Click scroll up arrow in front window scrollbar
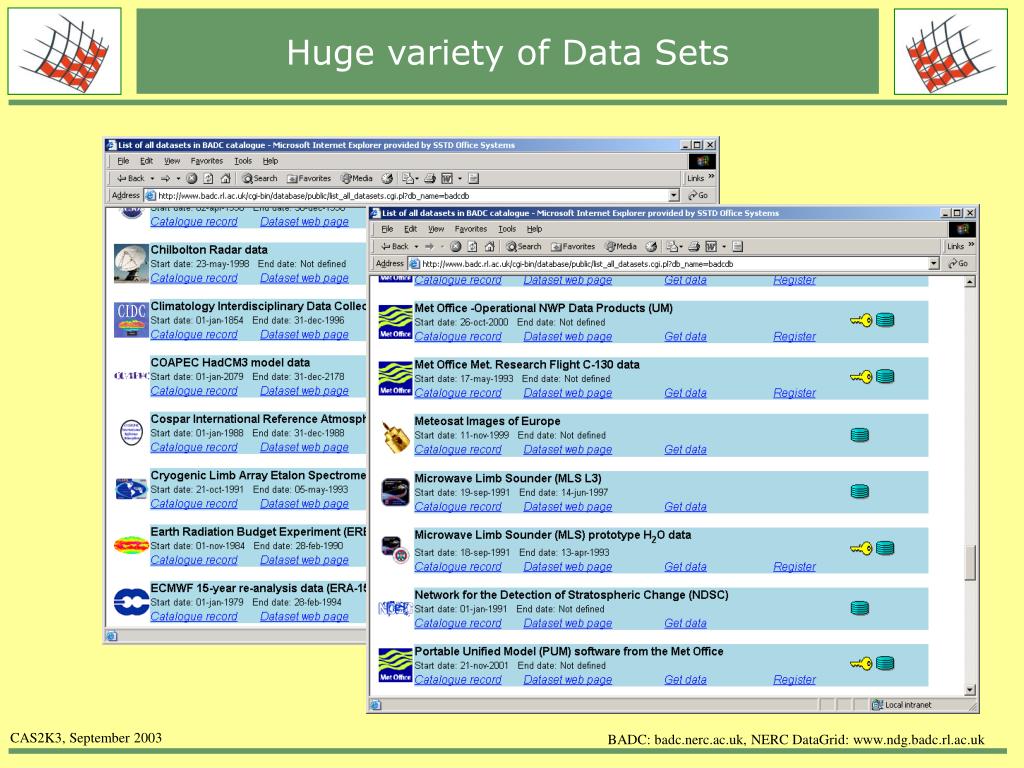Image resolution: width=1024 pixels, height=768 pixels. (970, 282)
